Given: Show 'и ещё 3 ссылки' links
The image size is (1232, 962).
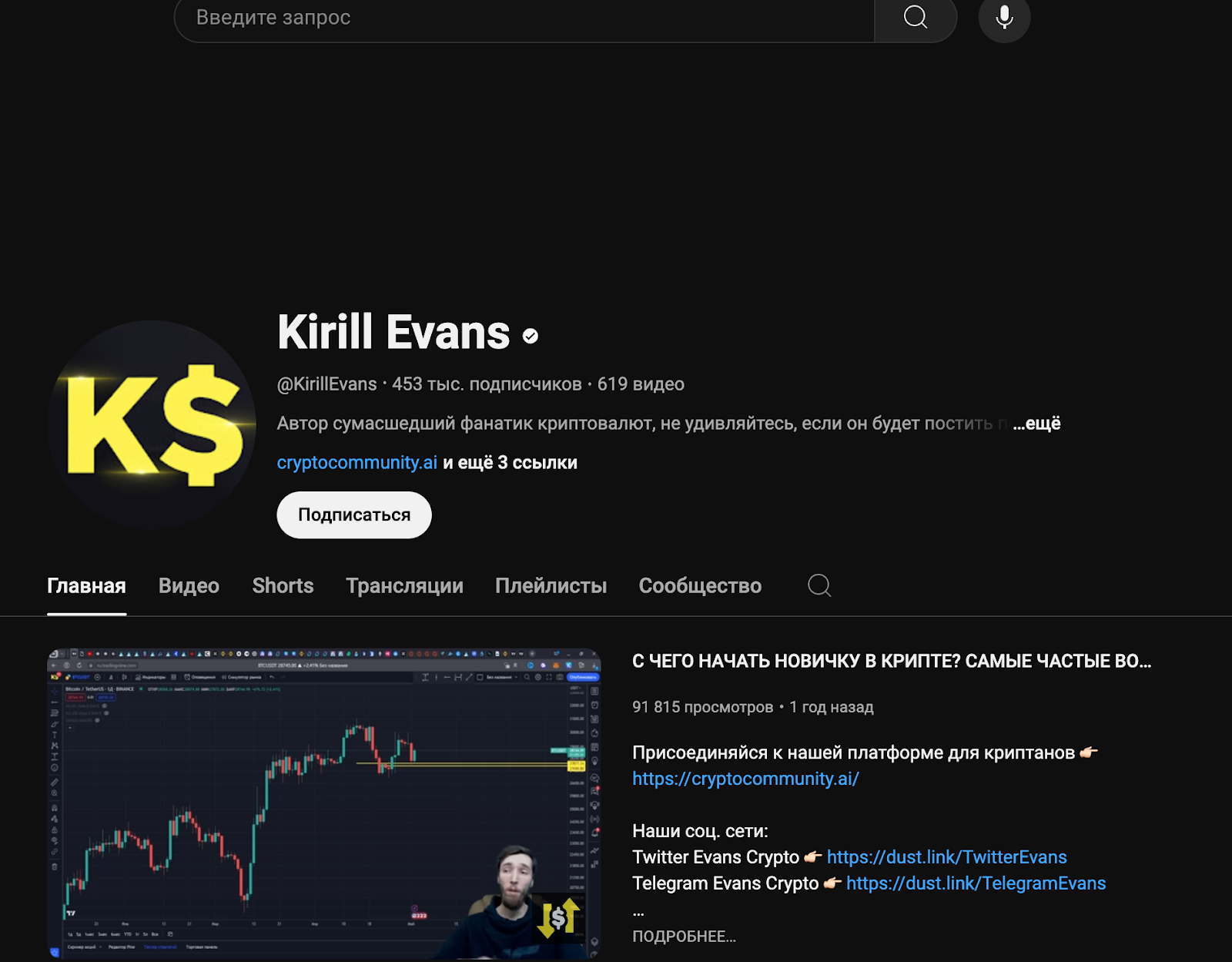Looking at the screenshot, I should point(510,462).
